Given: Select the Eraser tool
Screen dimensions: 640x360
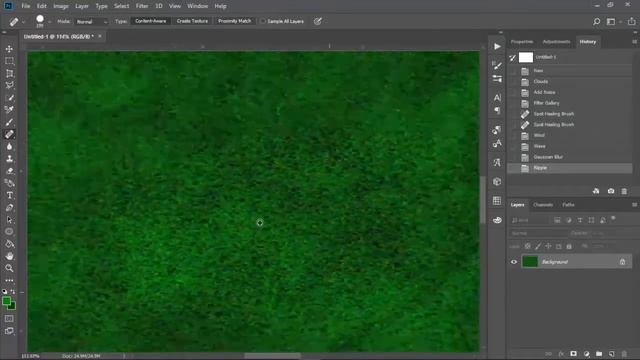Looking at the screenshot, I should (x=9, y=171).
